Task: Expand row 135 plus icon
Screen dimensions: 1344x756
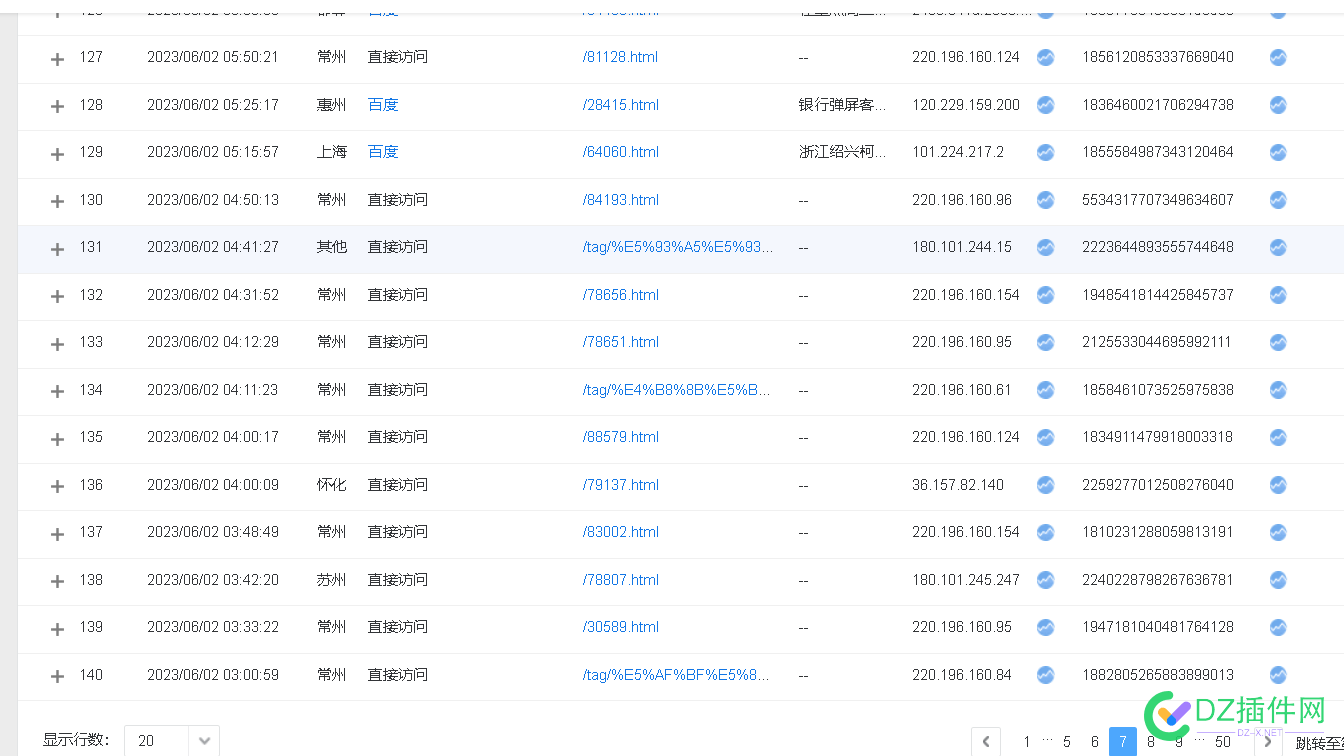Action: click(x=57, y=439)
